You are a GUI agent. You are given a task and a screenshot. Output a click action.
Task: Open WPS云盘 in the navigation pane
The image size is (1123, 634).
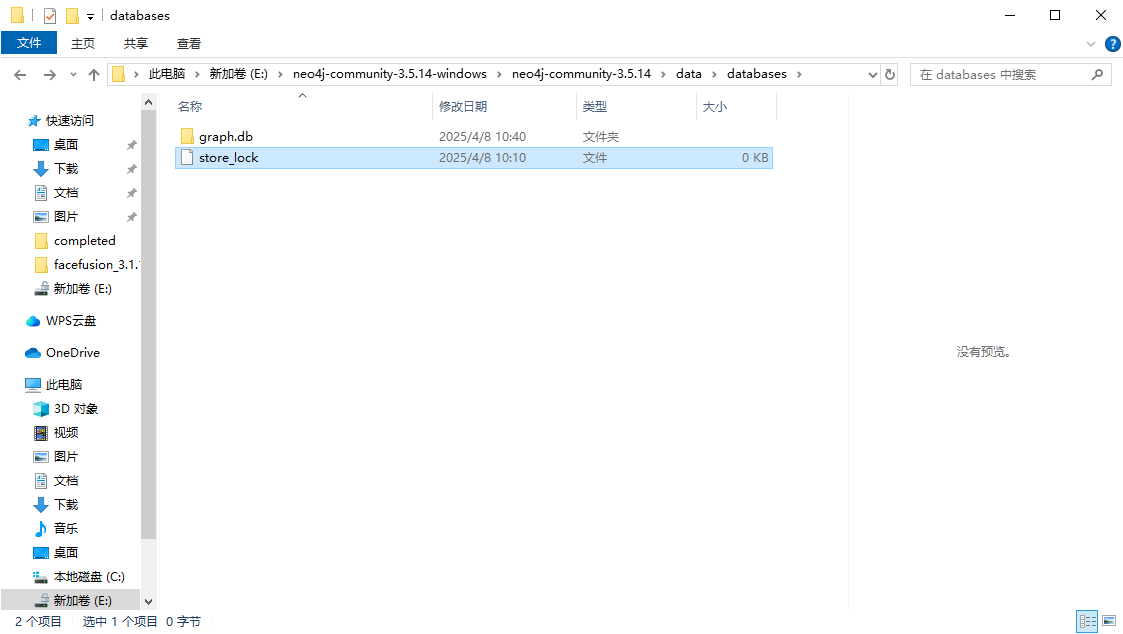coord(70,321)
